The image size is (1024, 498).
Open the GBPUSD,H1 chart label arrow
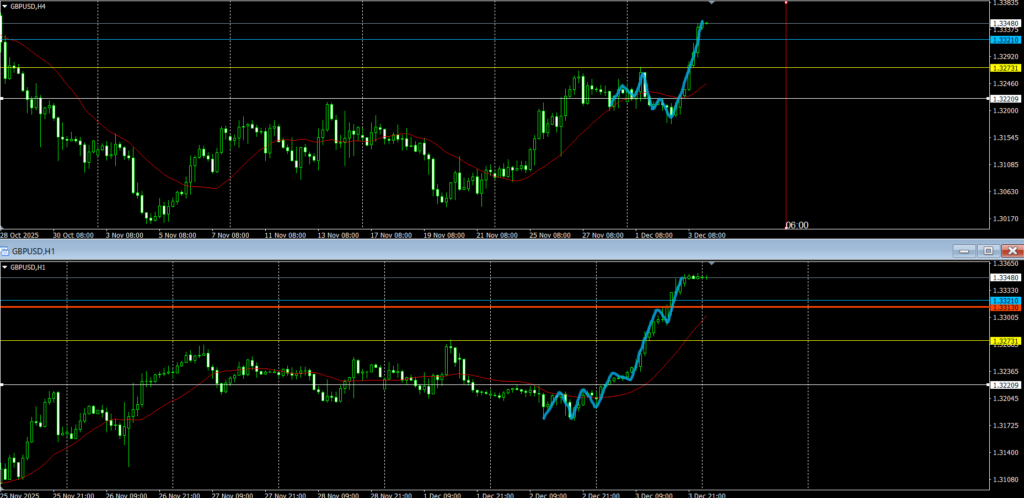6,267
